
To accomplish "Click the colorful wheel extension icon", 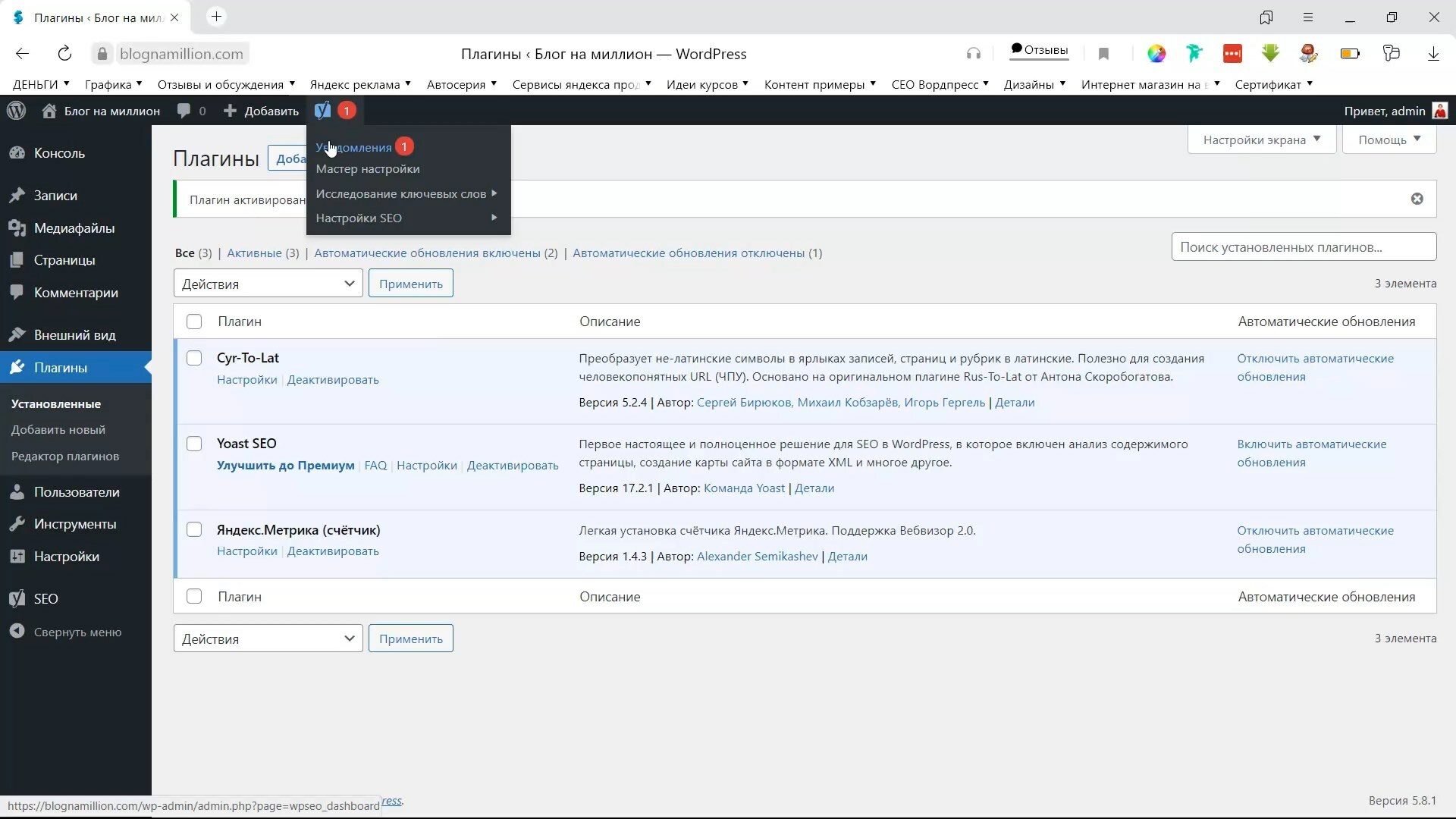I will tap(1156, 54).
